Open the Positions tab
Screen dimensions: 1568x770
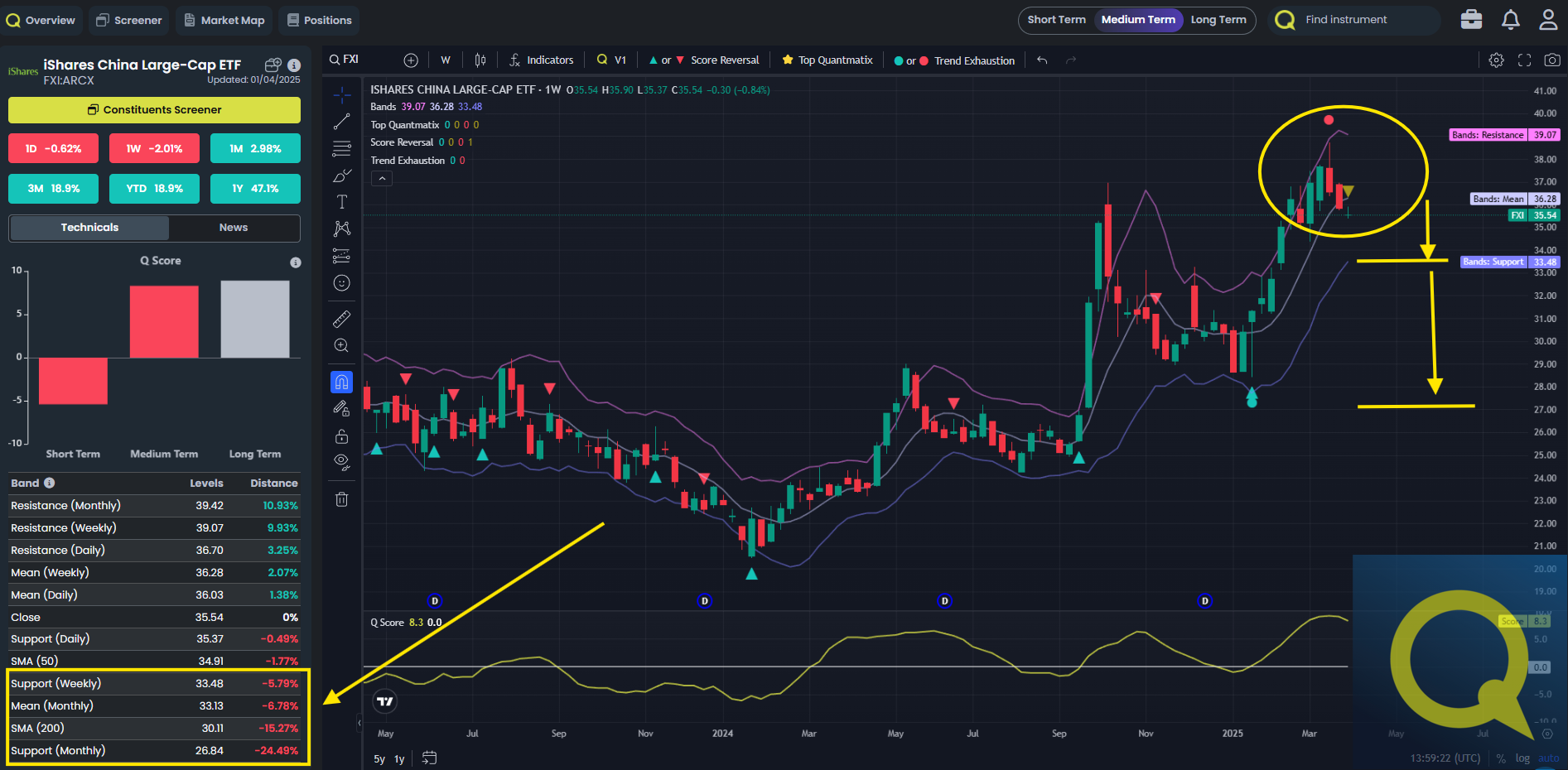pos(319,20)
